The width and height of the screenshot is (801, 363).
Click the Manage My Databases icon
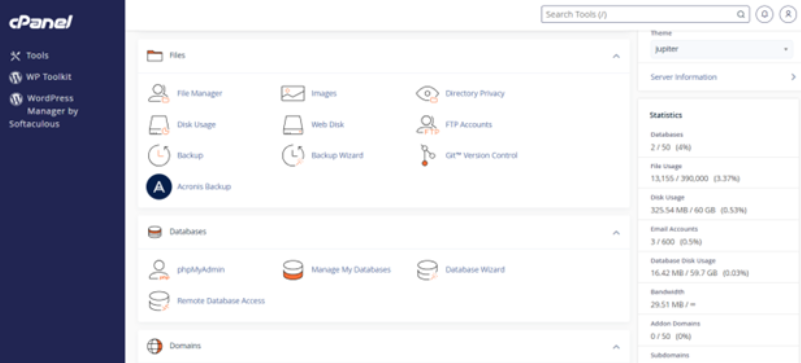(293, 270)
